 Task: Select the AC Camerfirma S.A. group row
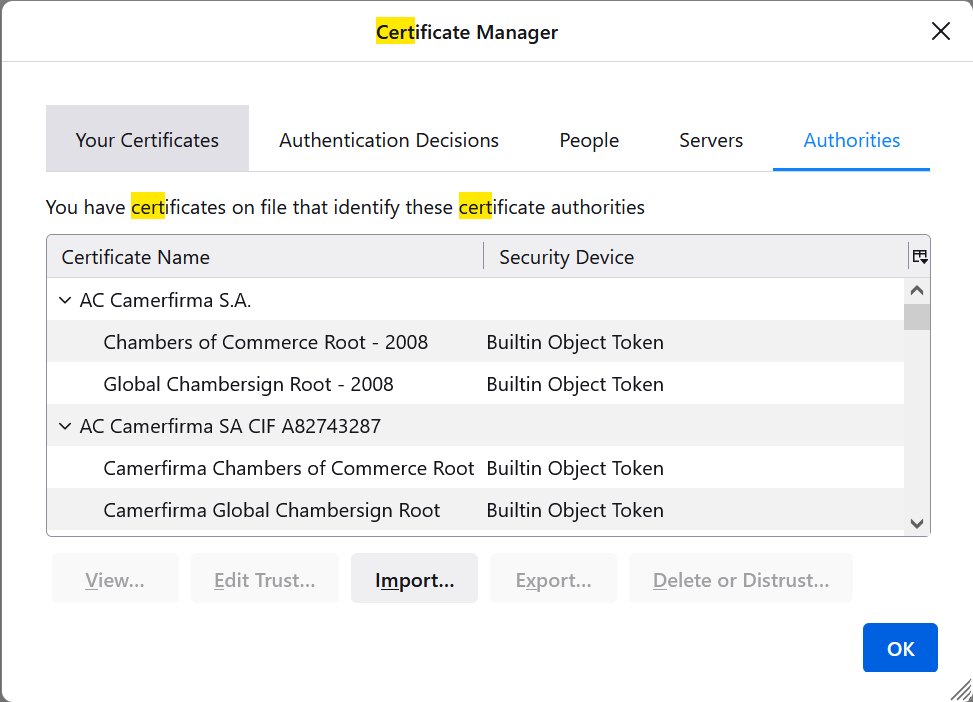coord(475,300)
